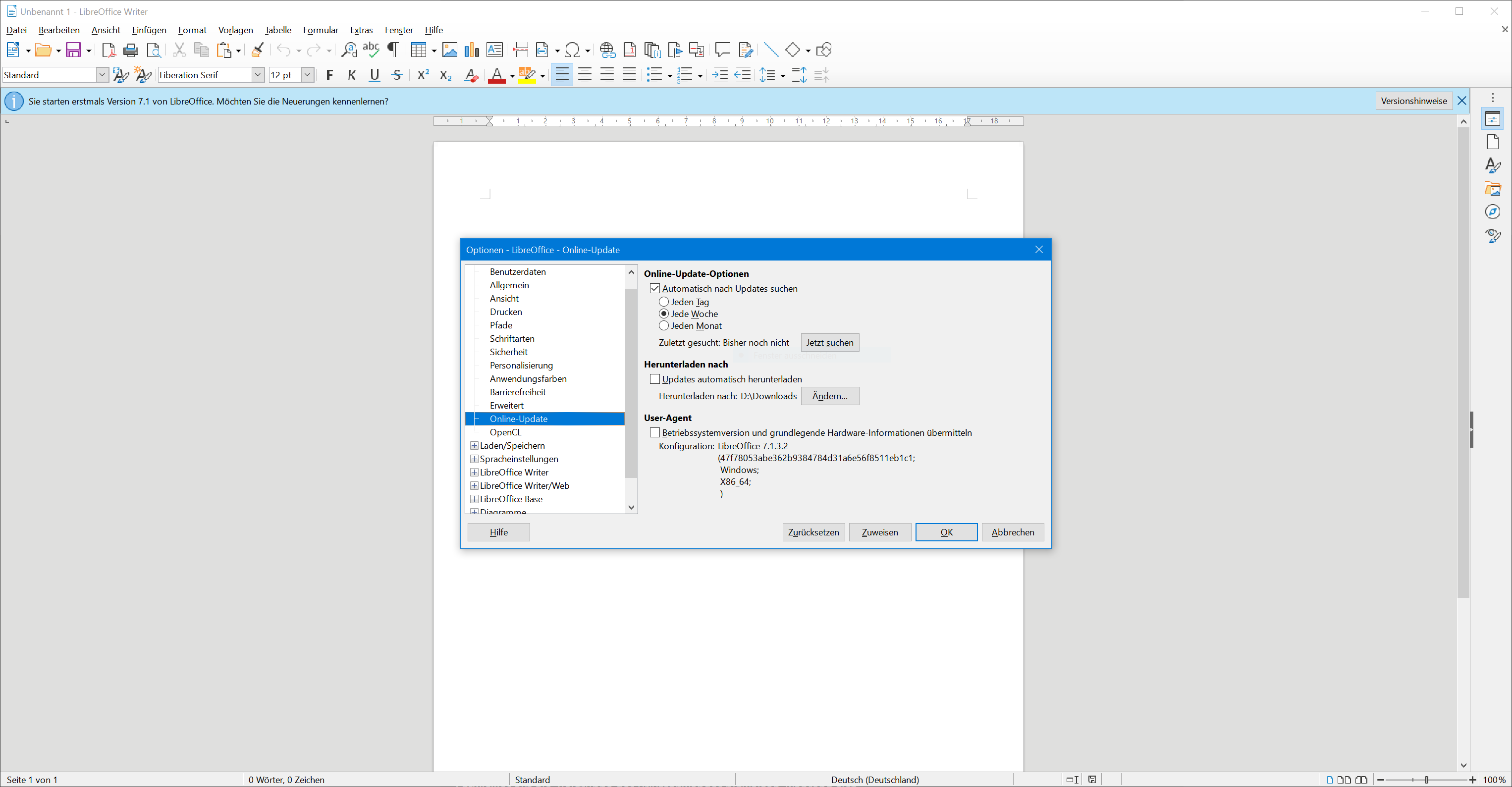1512x787 pixels.
Task: Click the red font color swatch
Action: (496, 75)
